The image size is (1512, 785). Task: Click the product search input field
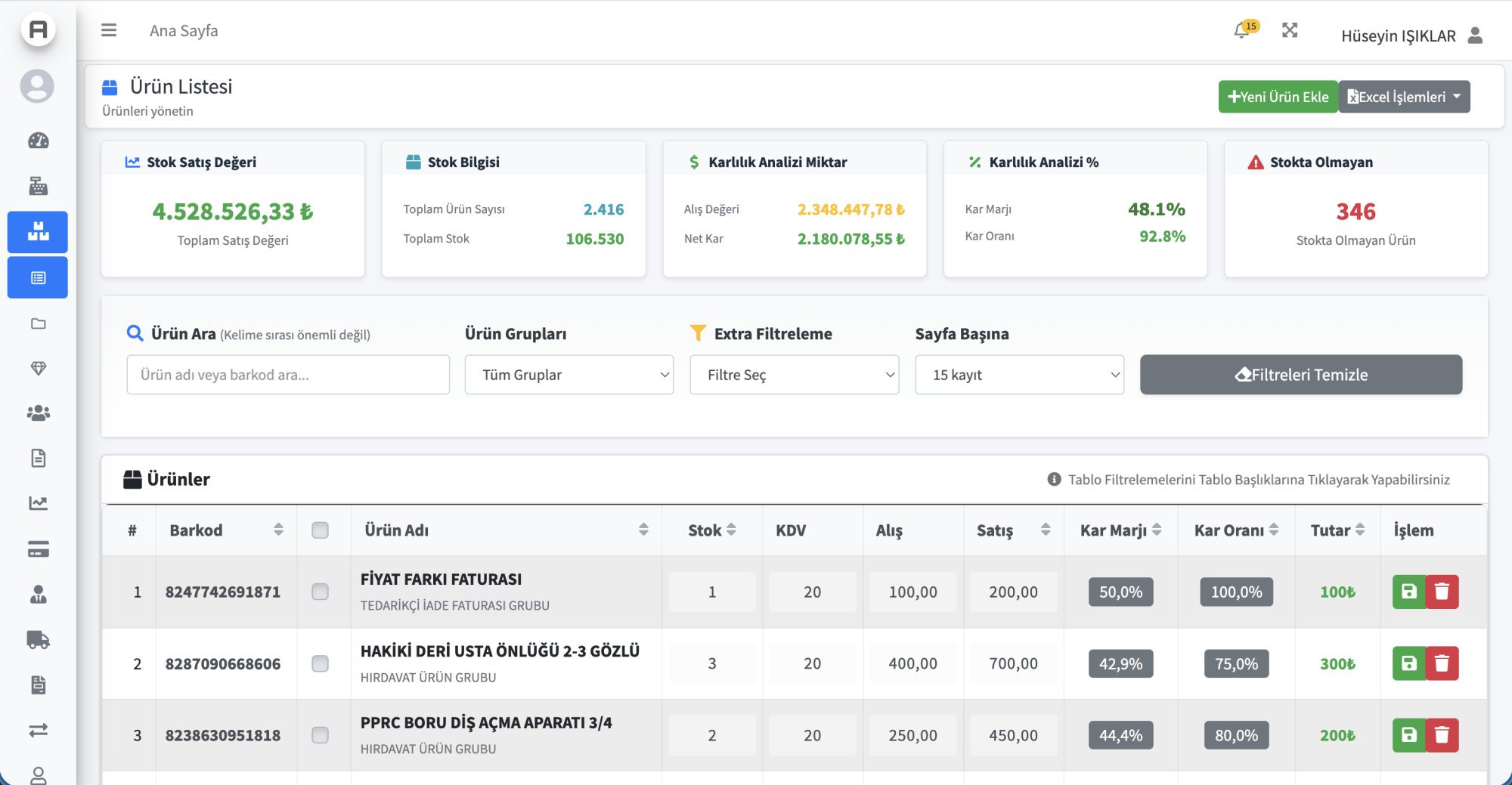tap(288, 375)
